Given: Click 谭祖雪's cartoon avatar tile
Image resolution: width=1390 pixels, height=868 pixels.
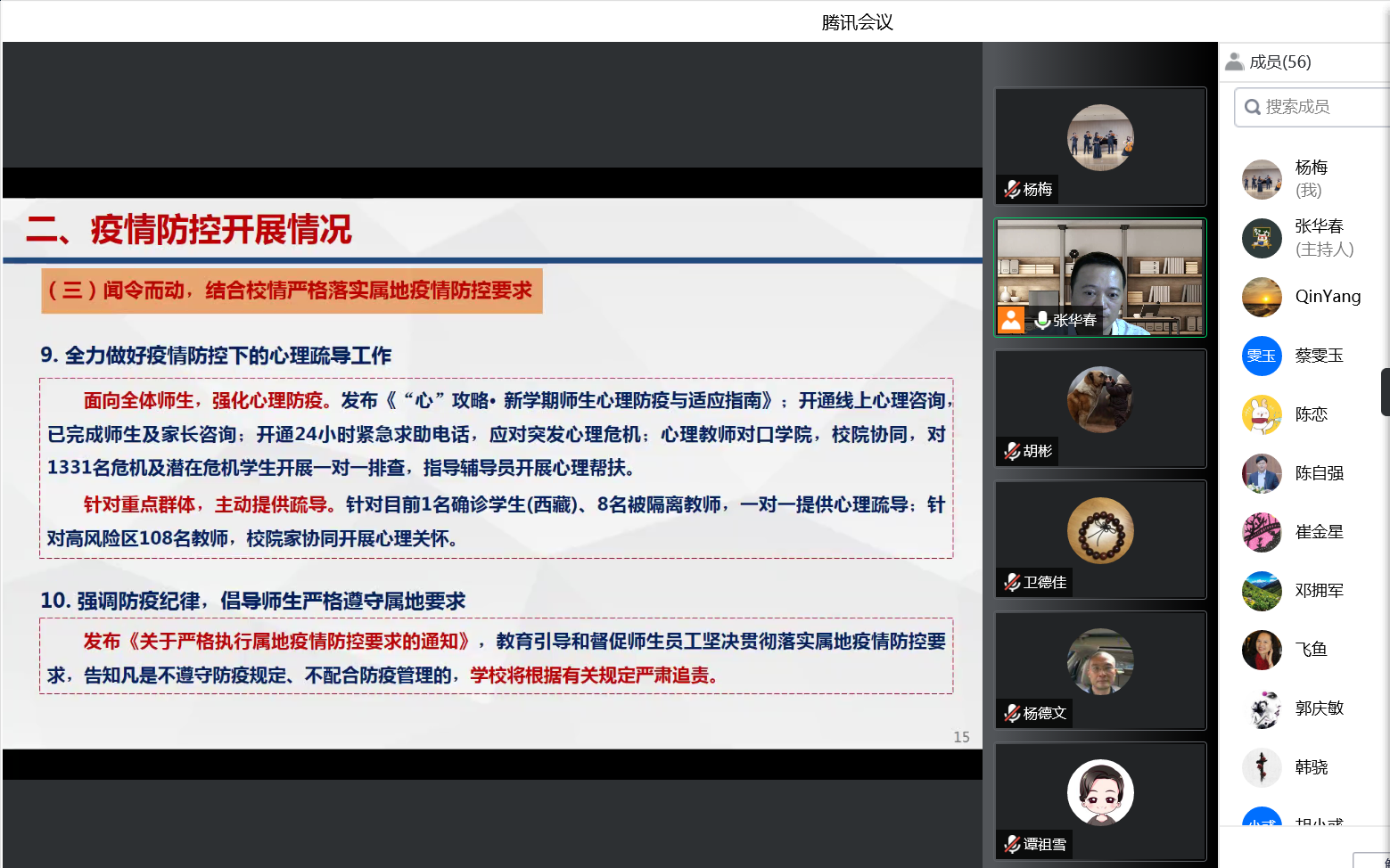Looking at the screenshot, I should 1100,792.
